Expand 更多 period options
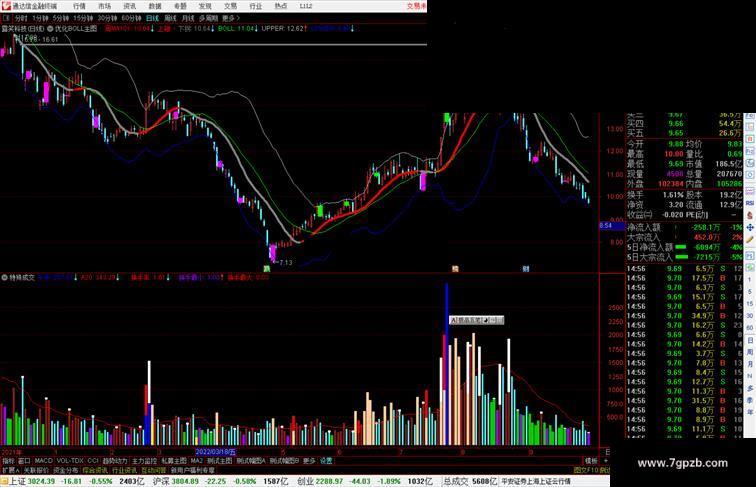Screen dimensions: 756x487 coord(230,18)
